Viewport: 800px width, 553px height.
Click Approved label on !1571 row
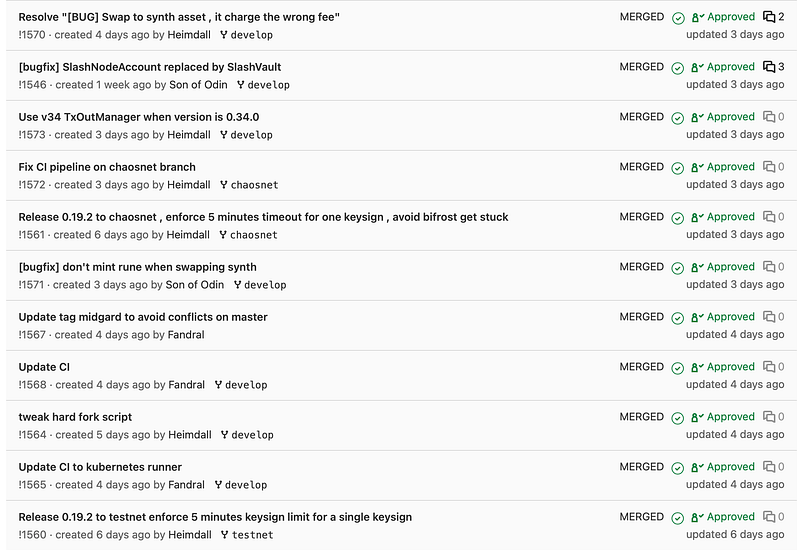click(x=731, y=267)
